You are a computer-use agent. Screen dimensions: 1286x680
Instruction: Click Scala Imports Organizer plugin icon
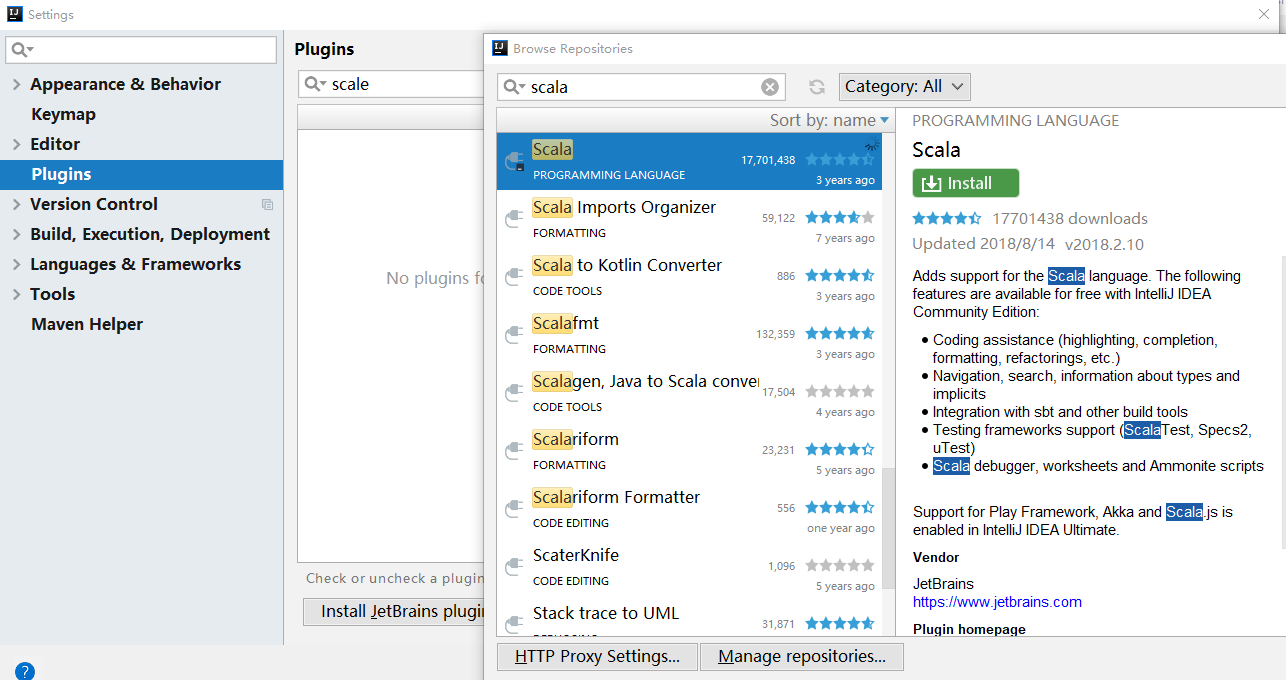point(514,219)
